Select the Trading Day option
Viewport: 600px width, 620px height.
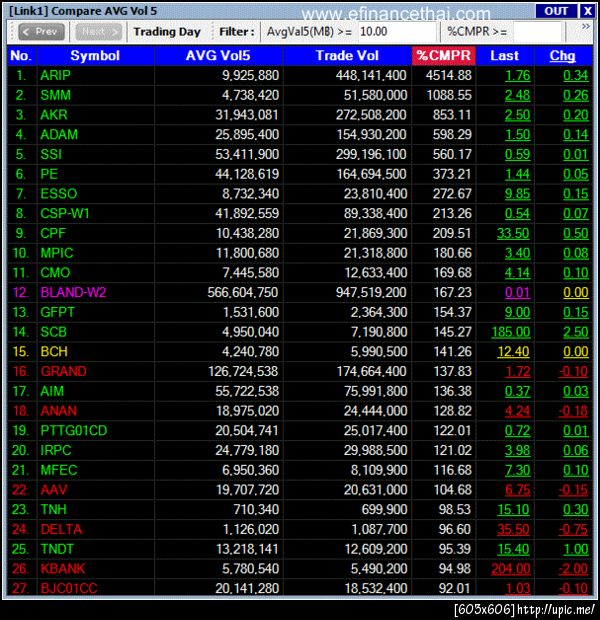point(167,32)
